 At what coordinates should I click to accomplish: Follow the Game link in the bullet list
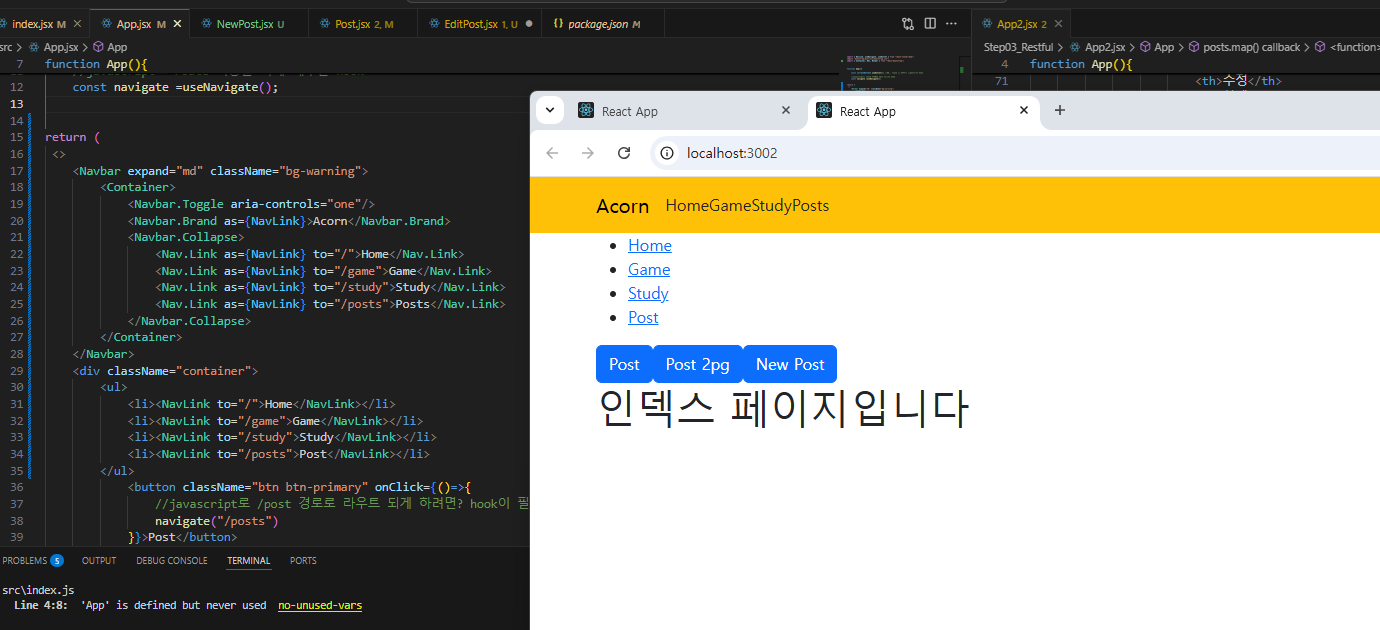pyautogui.click(x=649, y=270)
